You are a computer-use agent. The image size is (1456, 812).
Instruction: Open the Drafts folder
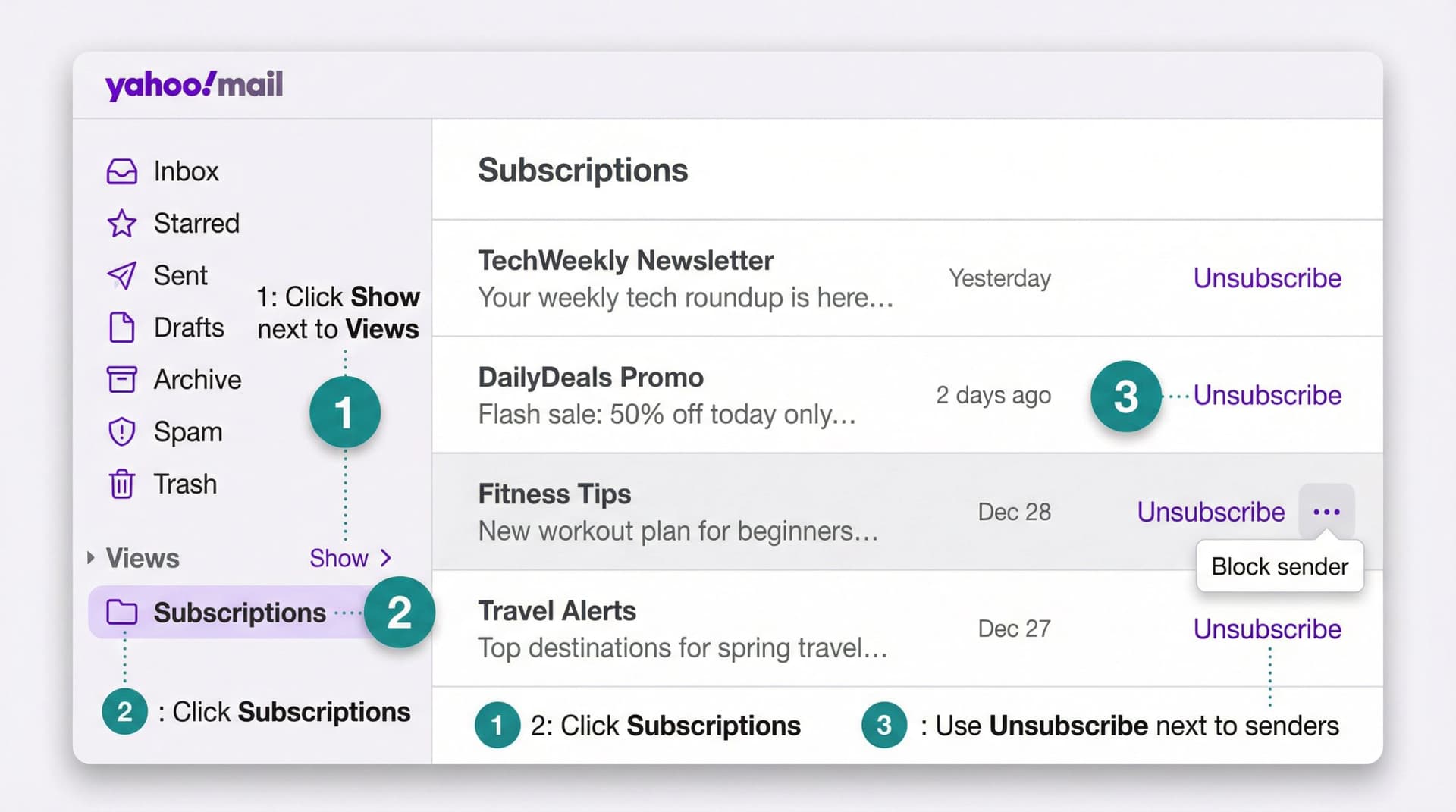click(x=188, y=328)
